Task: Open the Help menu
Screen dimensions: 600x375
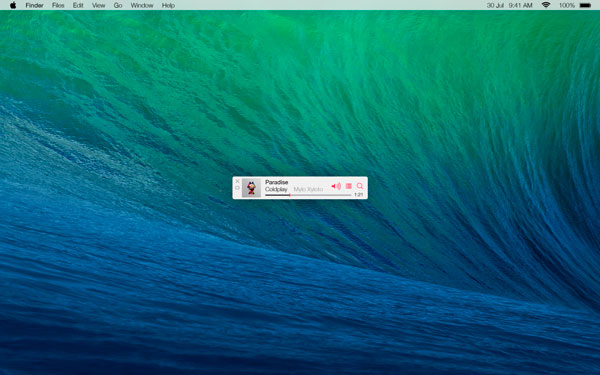Action: pyautogui.click(x=168, y=5)
